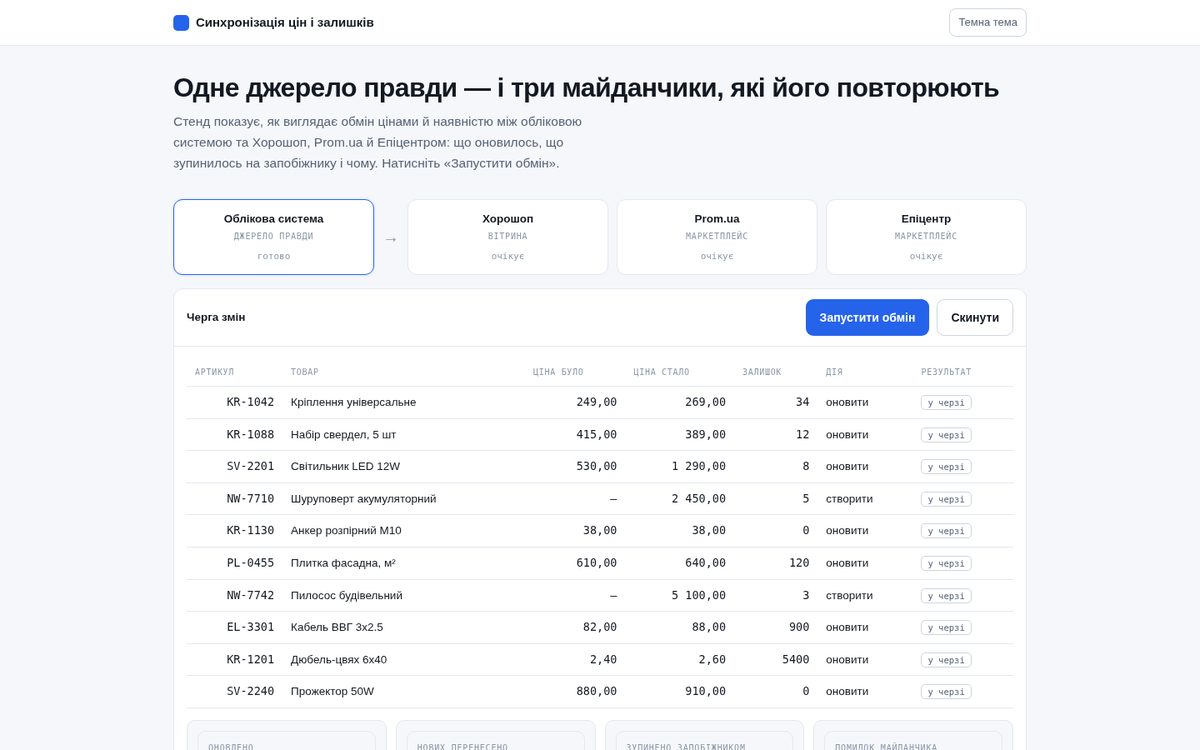The width and height of the screenshot is (1200, 750).
Task: Click the "Синхронізація цін і залишків" title
Action: point(285,22)
